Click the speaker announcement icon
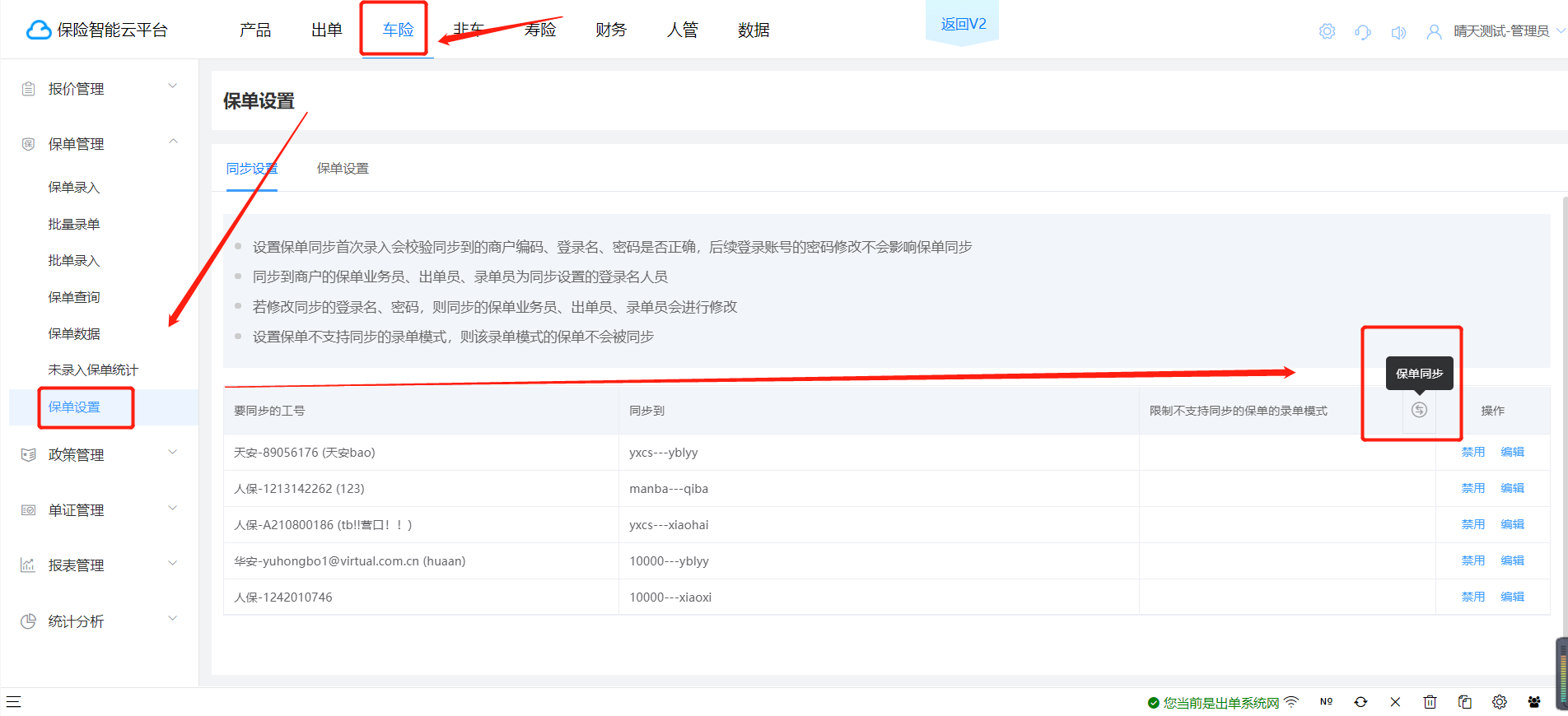 click(1398, 32)
